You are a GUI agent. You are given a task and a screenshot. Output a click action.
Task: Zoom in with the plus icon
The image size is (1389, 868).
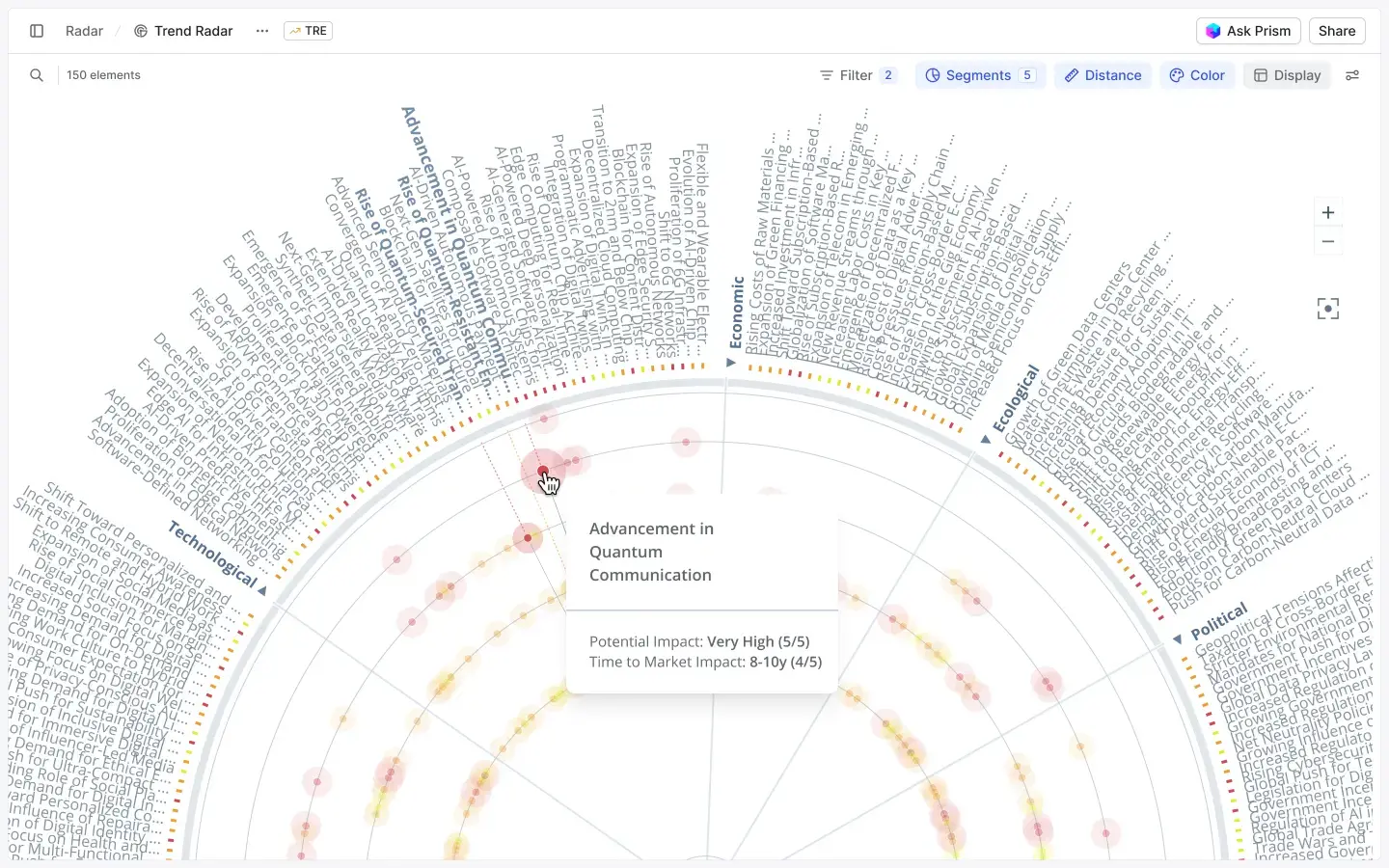click(1328, 212)
